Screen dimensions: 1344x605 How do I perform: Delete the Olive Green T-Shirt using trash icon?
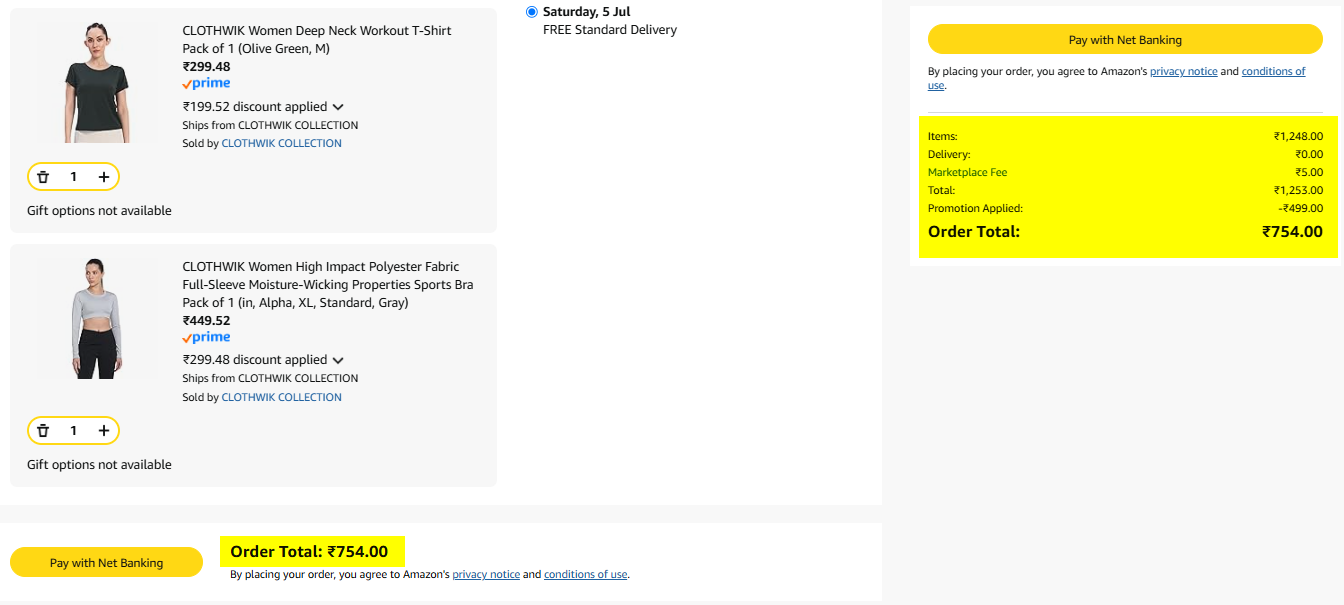pos(43,177)
